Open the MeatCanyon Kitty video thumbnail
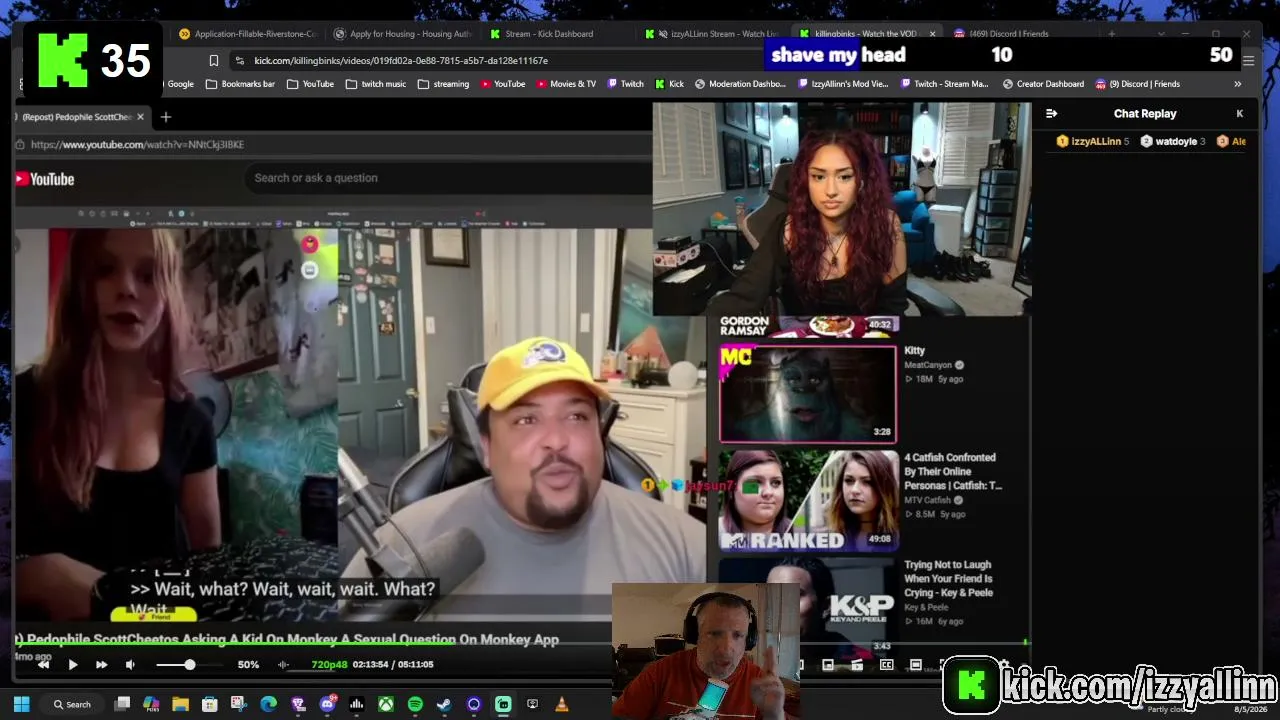 point(808,394)
